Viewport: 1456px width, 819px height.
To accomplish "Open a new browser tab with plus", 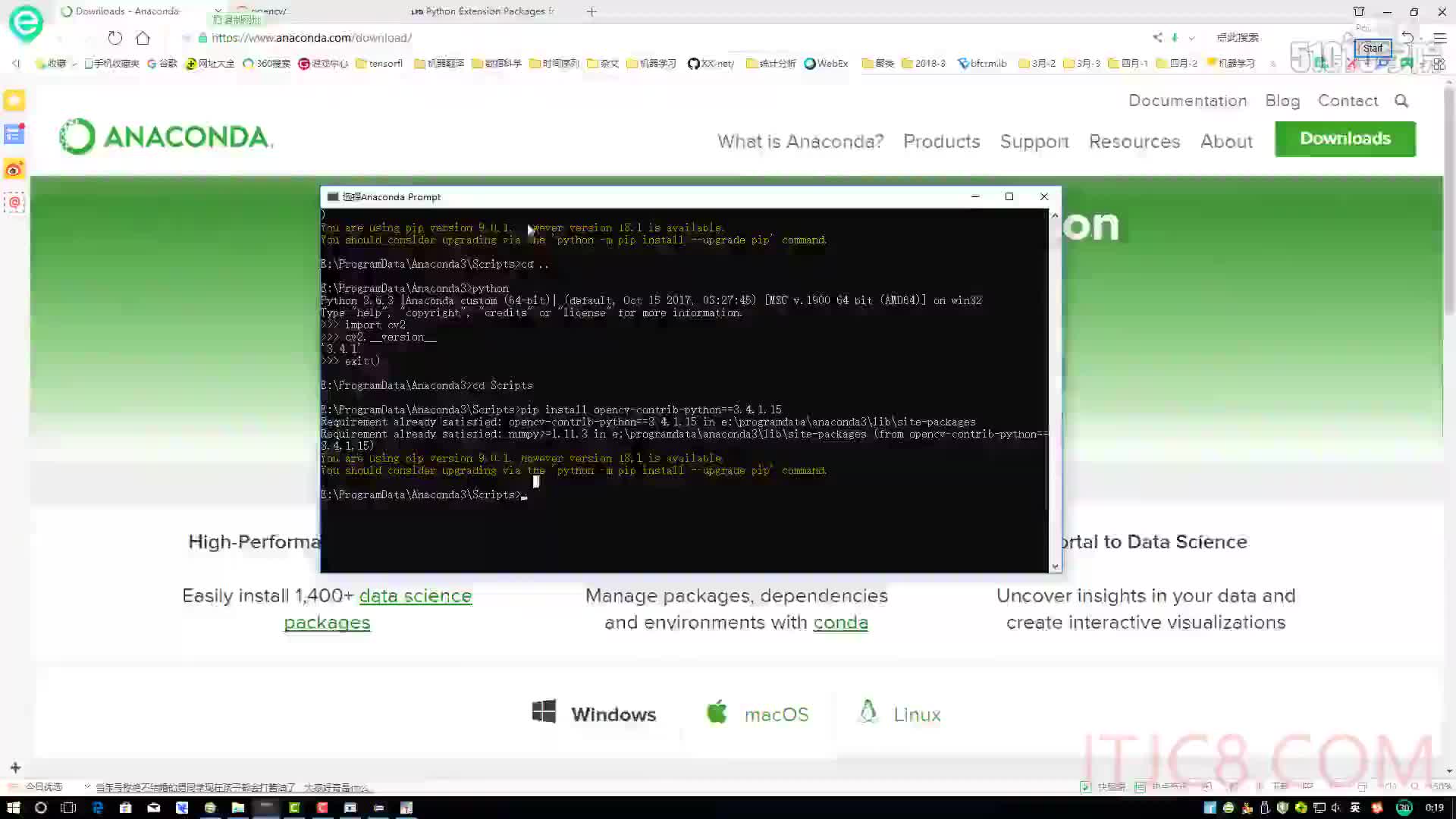I will pyautogui.click(x=591, y=11).
